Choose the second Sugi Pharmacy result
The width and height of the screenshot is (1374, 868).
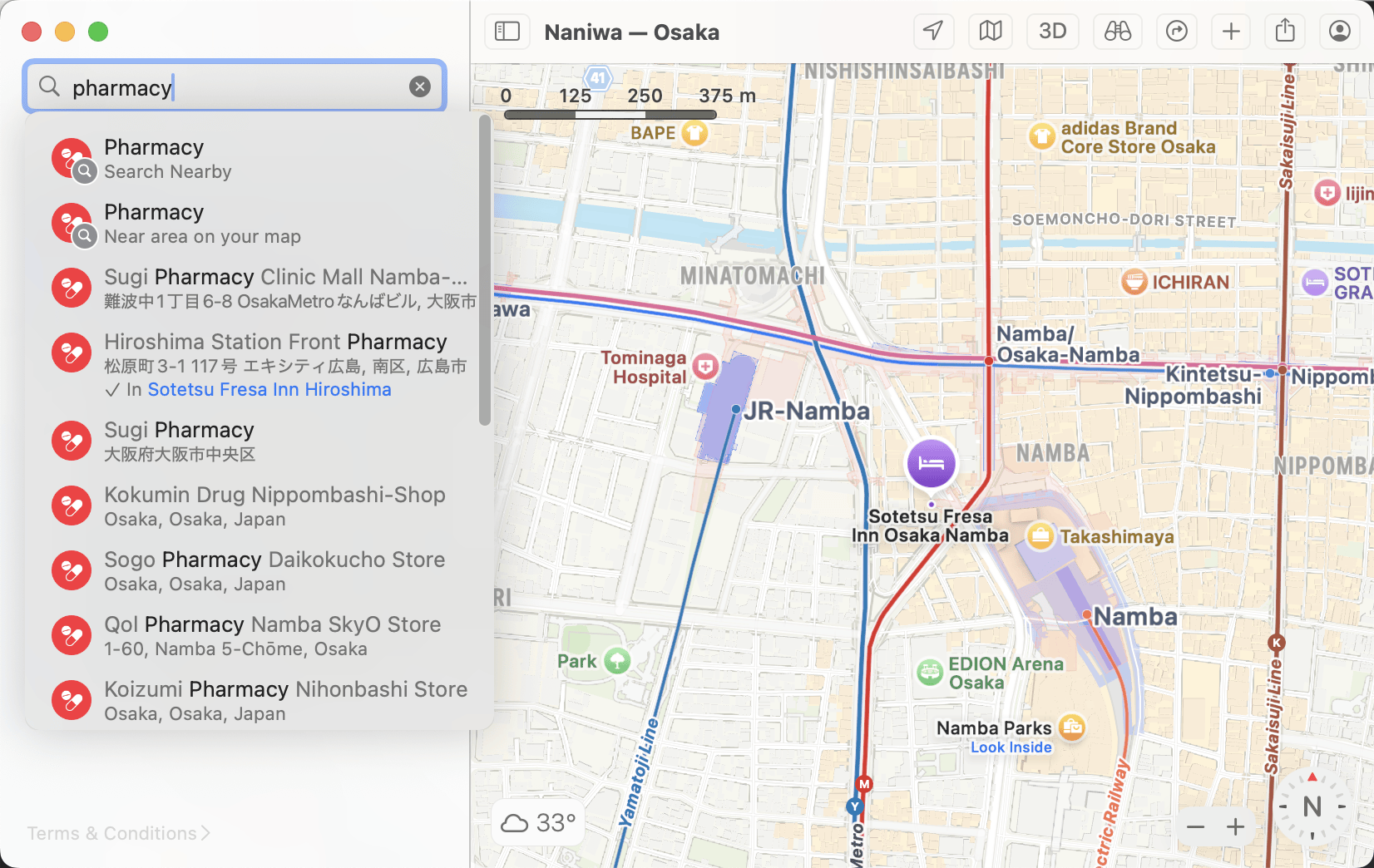pyautogui.click(x=258, y=441)
